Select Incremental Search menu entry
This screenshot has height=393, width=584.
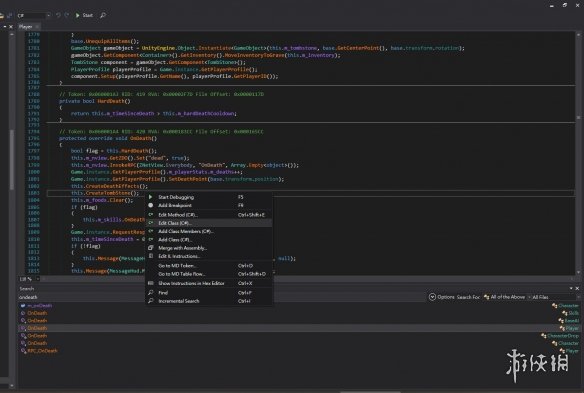178,301
